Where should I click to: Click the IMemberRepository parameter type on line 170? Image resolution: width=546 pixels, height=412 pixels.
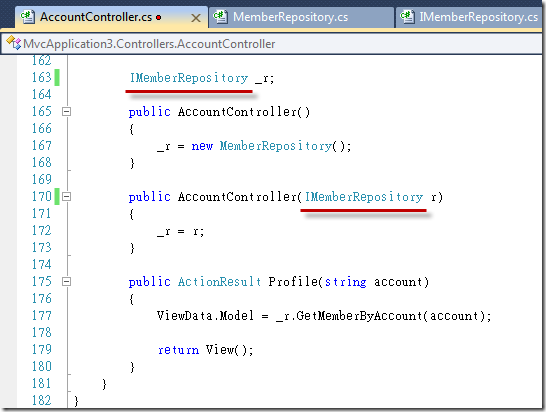(x=364, y=197)
